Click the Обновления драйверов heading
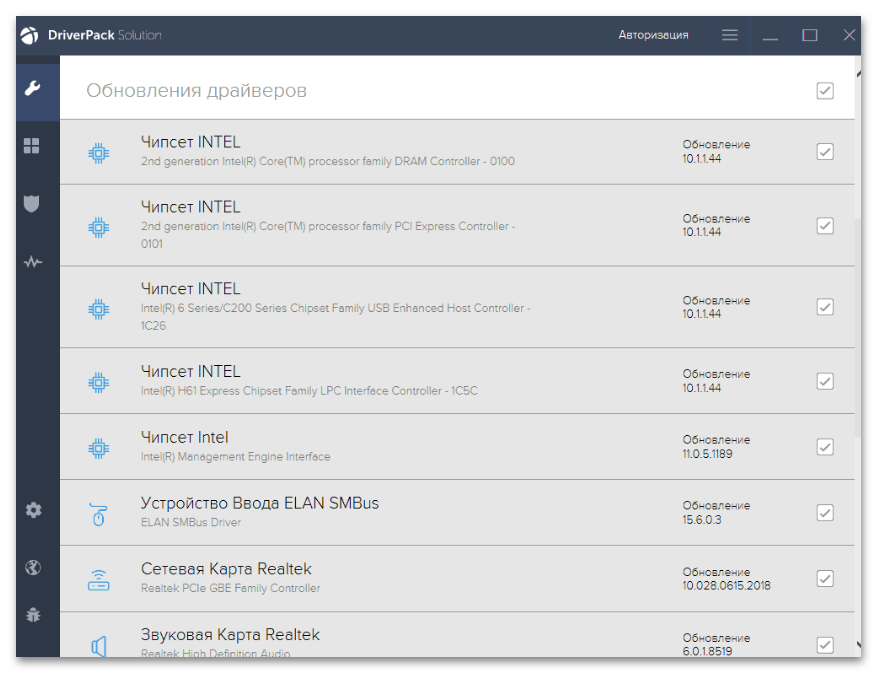 pos(196,91)
